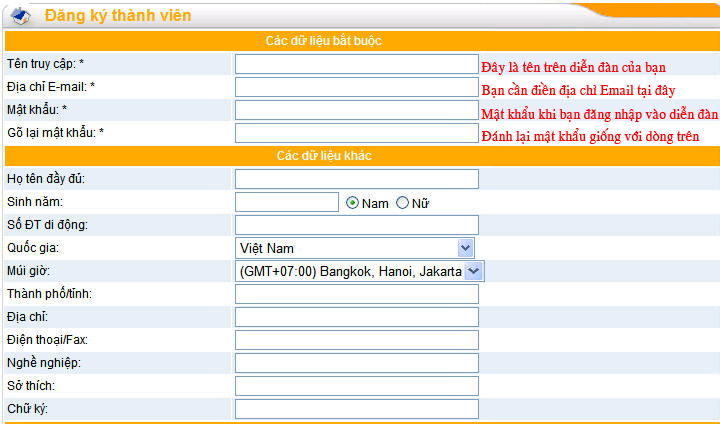The height and width of the screenshot is (424, 720).
Task: Click the Nghề nghiệp label
Action: click(44, 363)
